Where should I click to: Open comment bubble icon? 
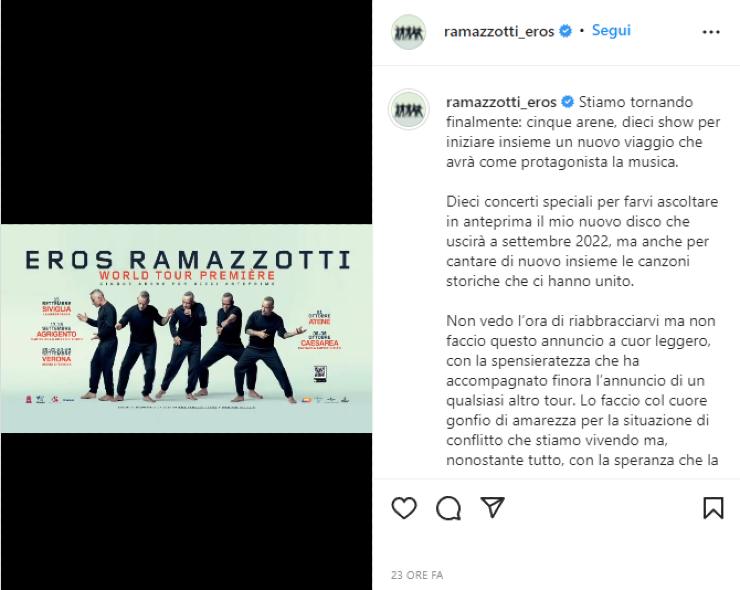pyautogui.click(x=448, y=508)
